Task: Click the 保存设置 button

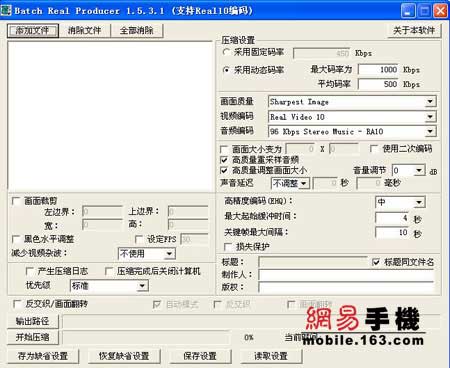Action: click(x=200, y=356)
